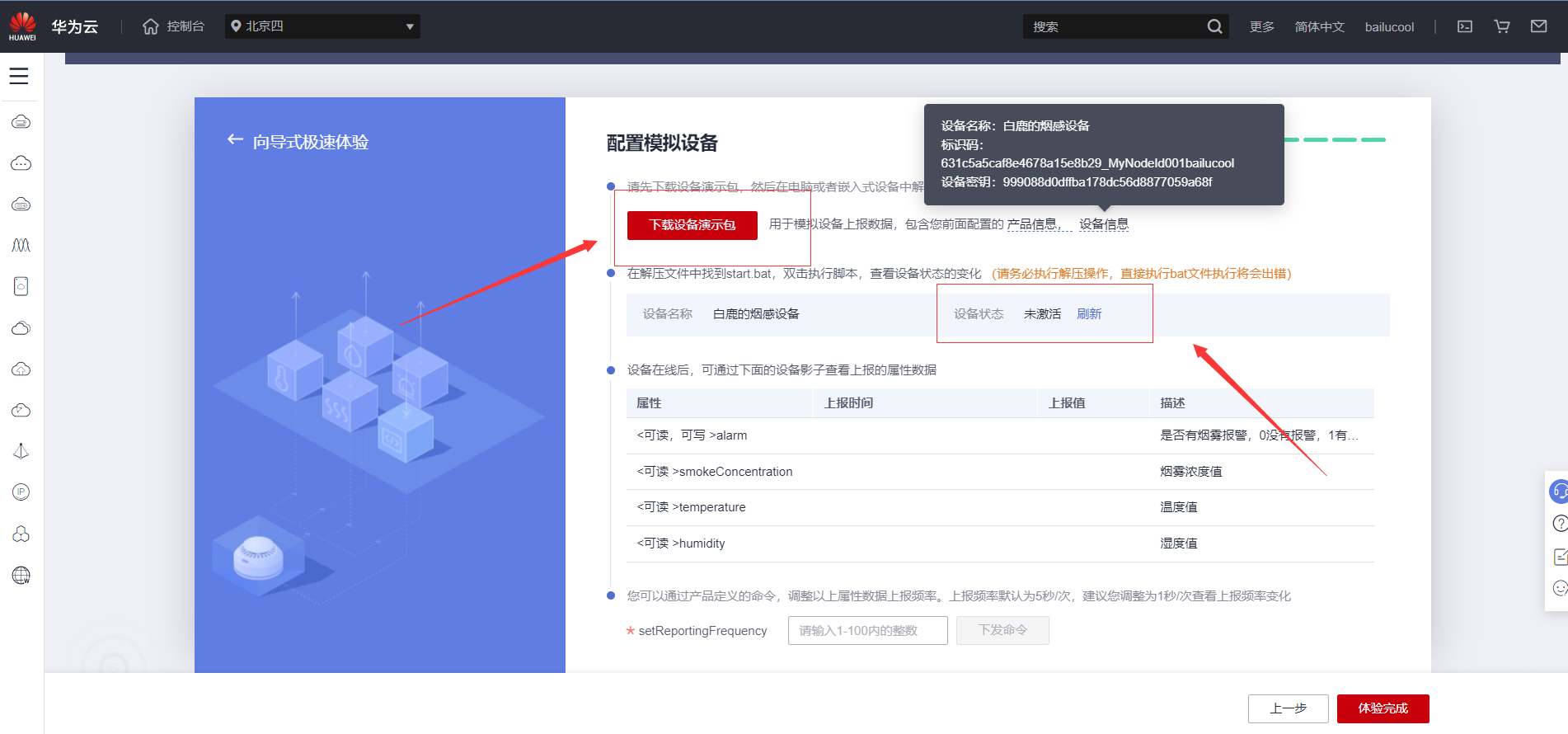This screenshot has height=734, width=1568.
Task: Open the IP sidebar service icon
Action: point(21,492)
